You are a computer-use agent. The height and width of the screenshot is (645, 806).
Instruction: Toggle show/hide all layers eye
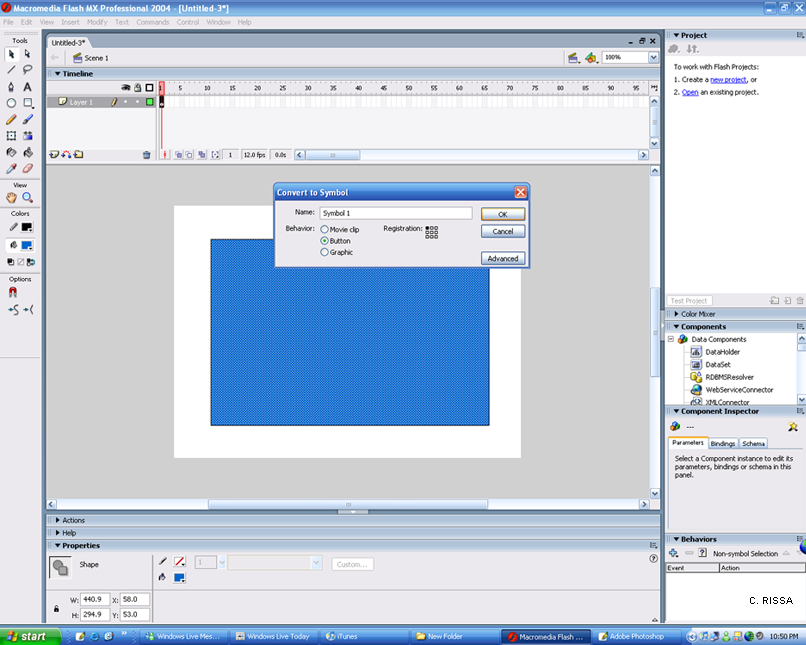pos(125,87)
